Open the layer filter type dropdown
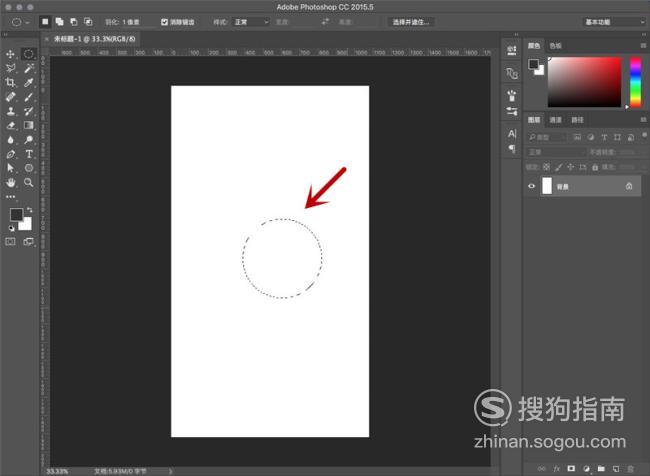The width and height of the screenshot is (650, 476). click(x=546, y=137)
